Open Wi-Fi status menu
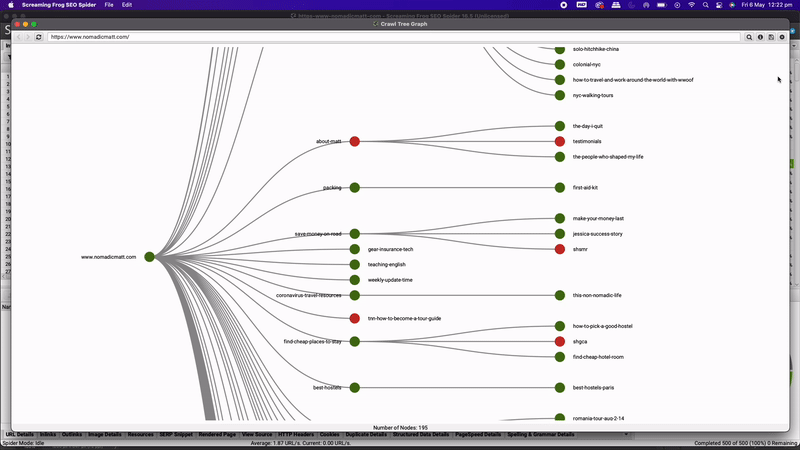The height and width of the screenshot is (450, 800). (691, 5)
